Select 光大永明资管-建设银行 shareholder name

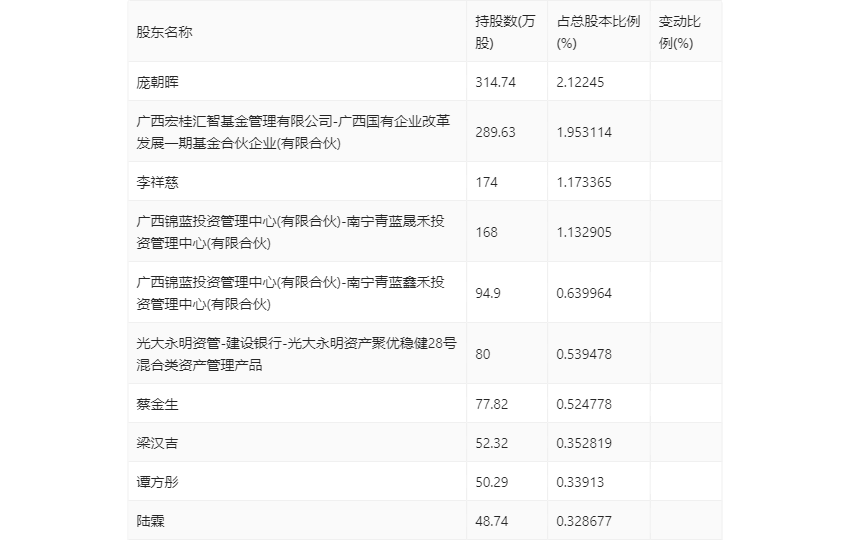coord(297,353)
